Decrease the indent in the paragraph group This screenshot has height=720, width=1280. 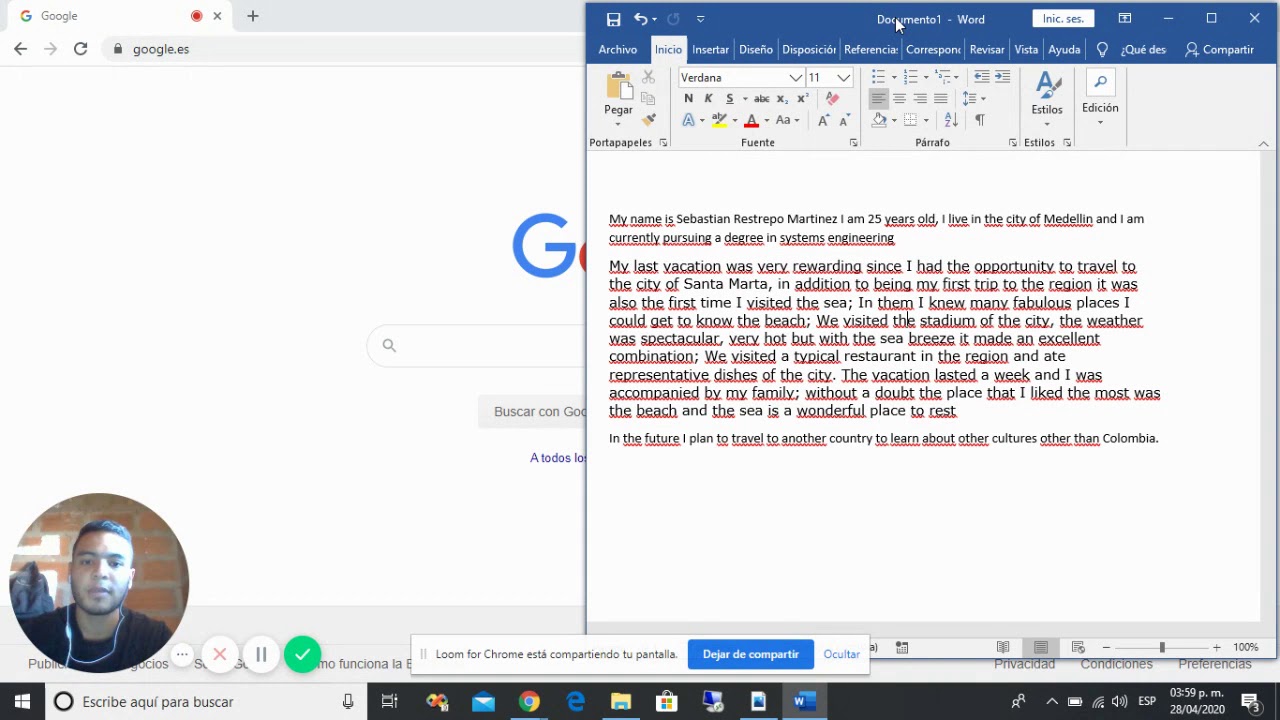(982, 77)
